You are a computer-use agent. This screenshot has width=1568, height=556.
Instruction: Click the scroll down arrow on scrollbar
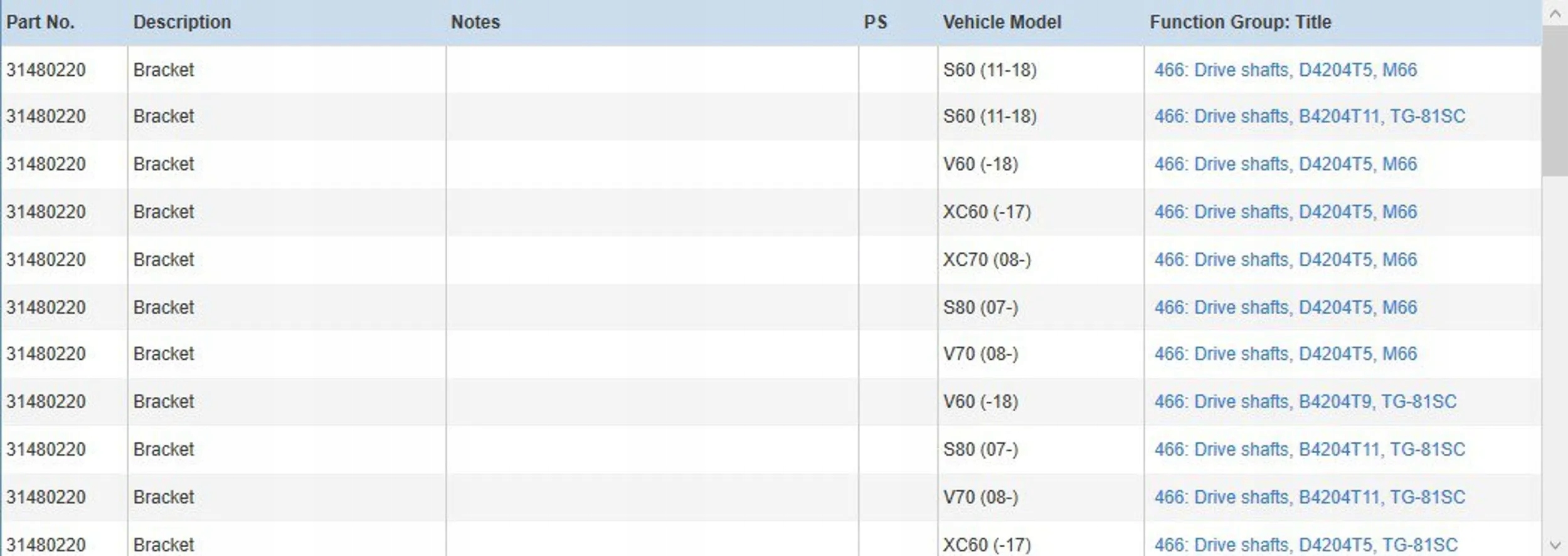click(1555, 544)
